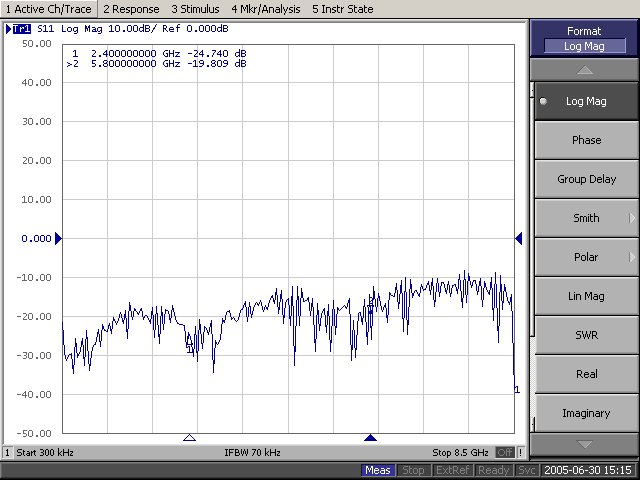Open the 4 Mkr/Analysis menu

(266, 9)
